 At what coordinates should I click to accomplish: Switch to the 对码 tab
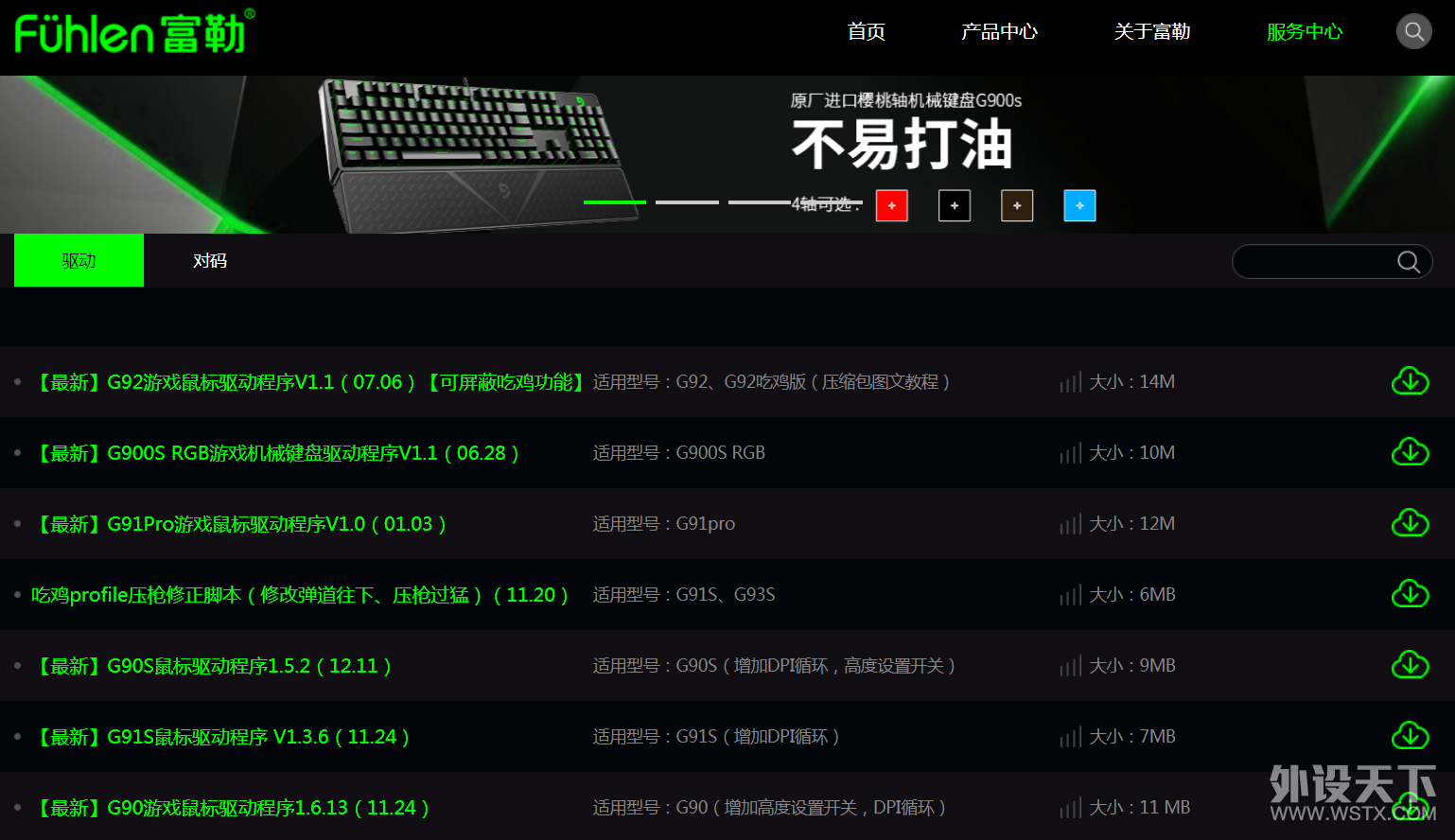point(210,260)
